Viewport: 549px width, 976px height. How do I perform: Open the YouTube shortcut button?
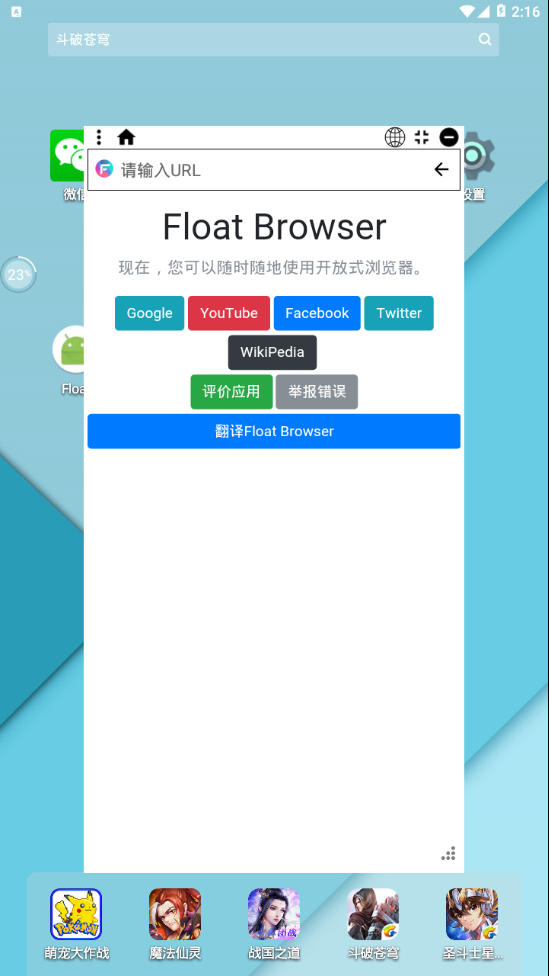(229, 313)
